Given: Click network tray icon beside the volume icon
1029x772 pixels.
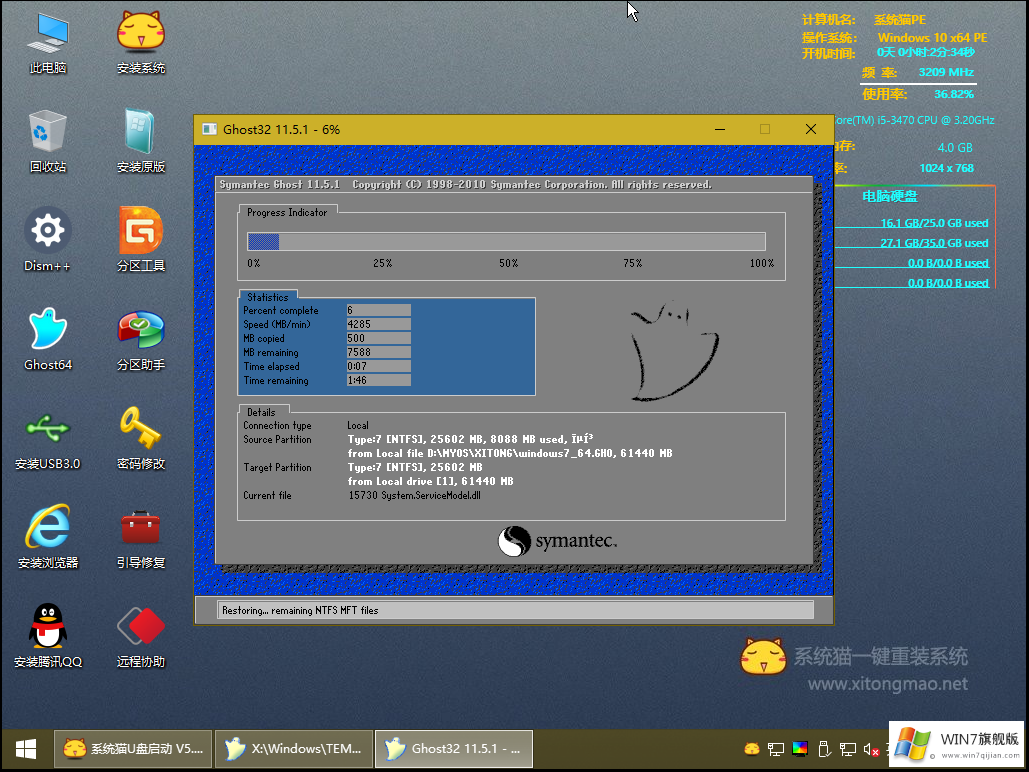Looking at the screenshot, I should [x=848, y=749].
